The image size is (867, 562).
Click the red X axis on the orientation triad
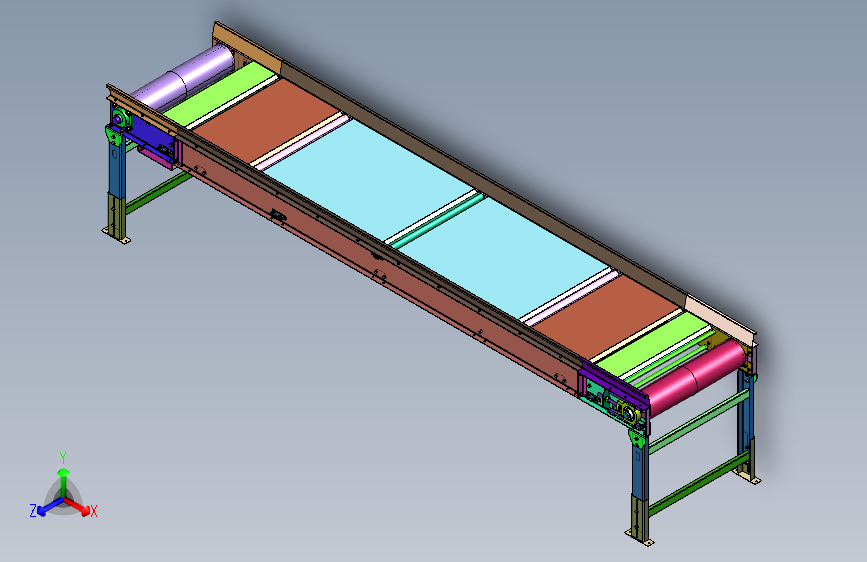point(77,506)
